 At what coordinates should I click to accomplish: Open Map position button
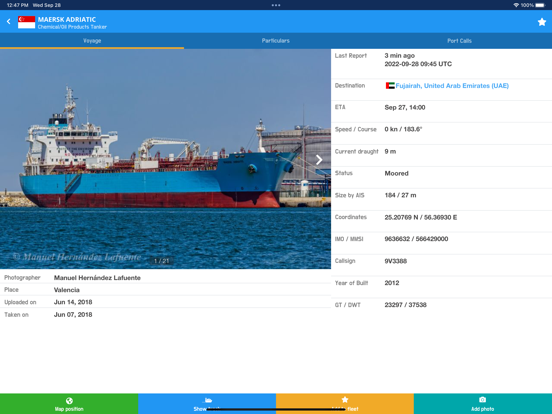69,404
